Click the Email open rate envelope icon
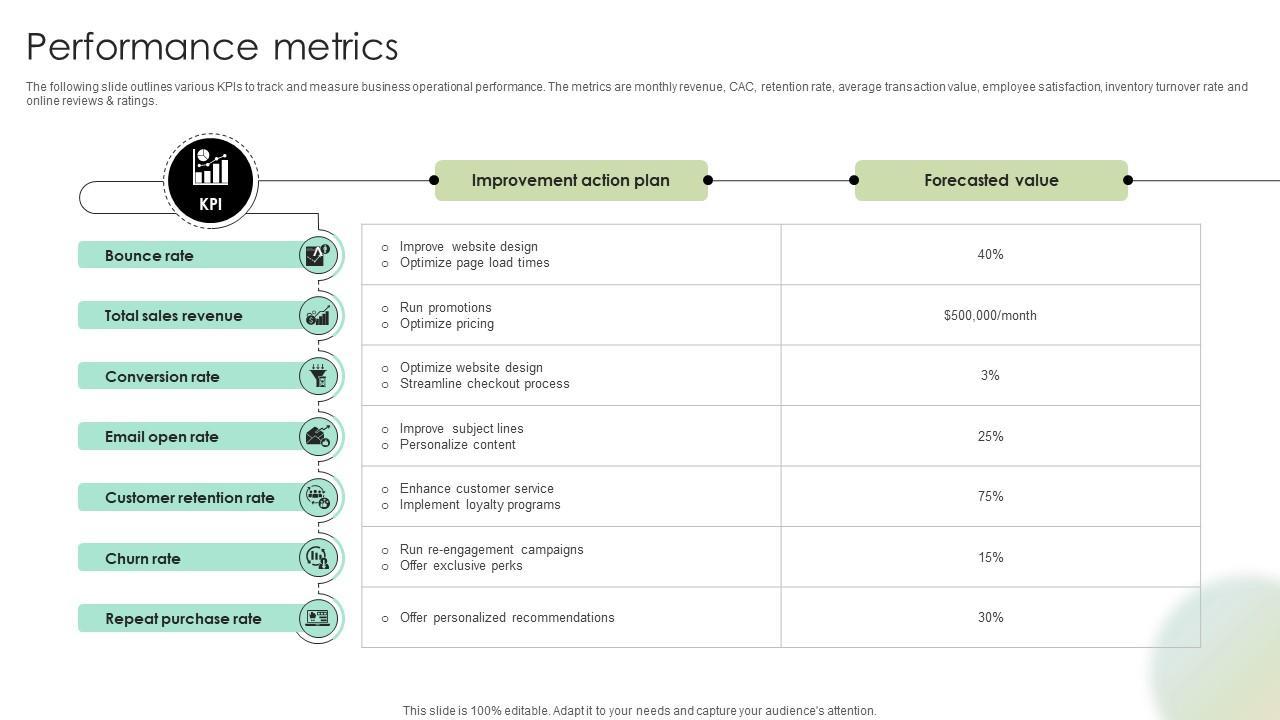This screenshot has width=1280, height=720. coord(318,437)
